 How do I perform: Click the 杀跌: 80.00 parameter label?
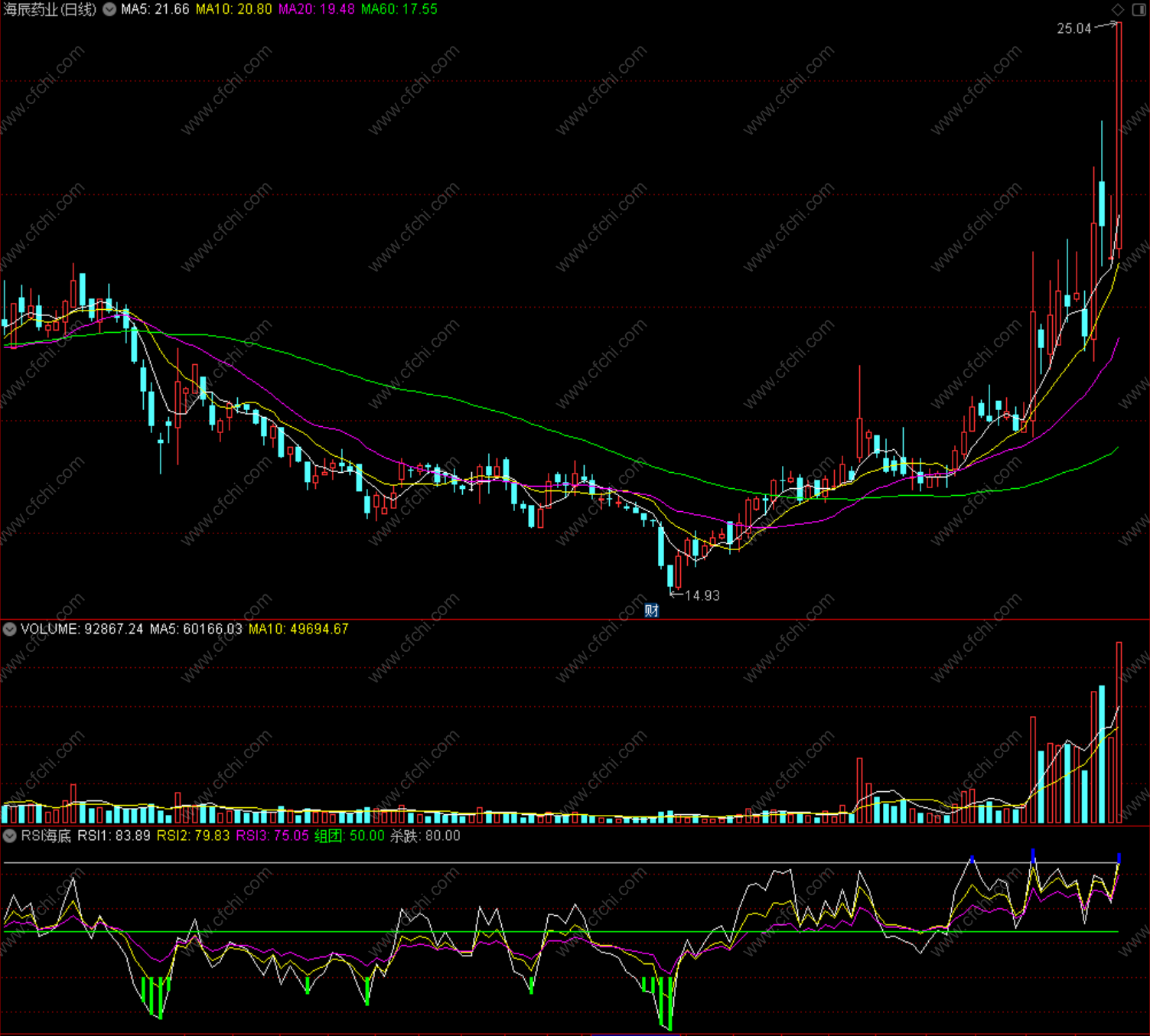tap(425, 836)
